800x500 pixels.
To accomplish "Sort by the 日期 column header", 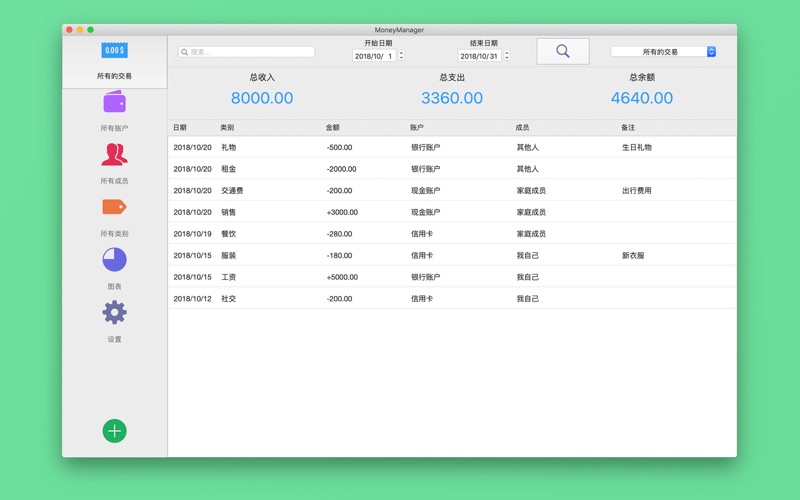I will coord(180,128).
